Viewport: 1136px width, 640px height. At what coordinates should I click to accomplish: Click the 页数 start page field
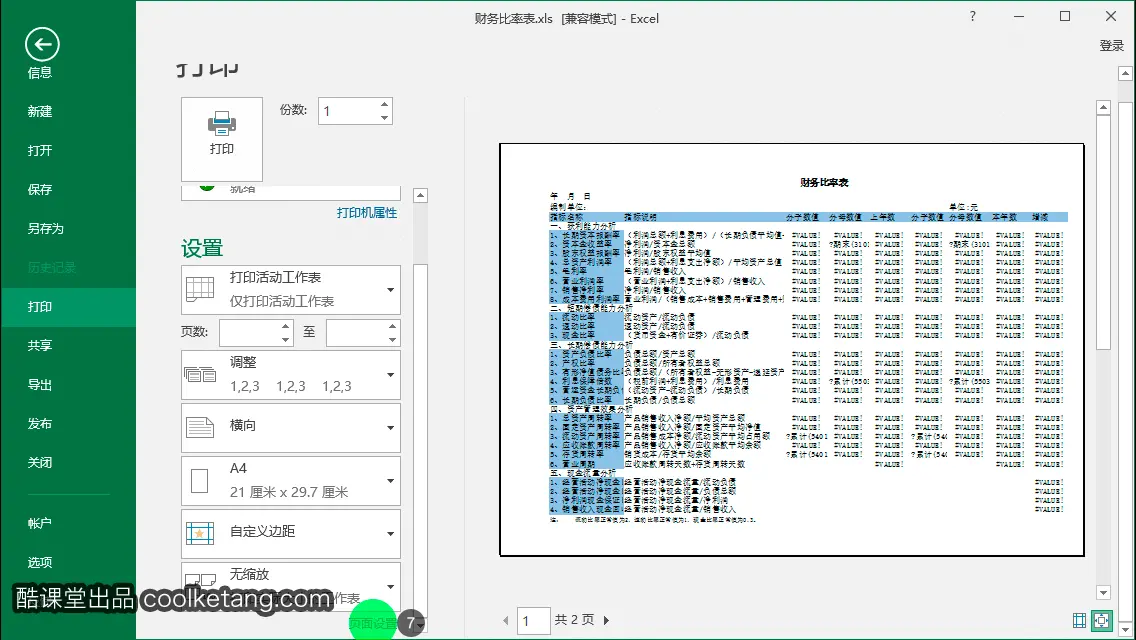click(x=249, y=333)
